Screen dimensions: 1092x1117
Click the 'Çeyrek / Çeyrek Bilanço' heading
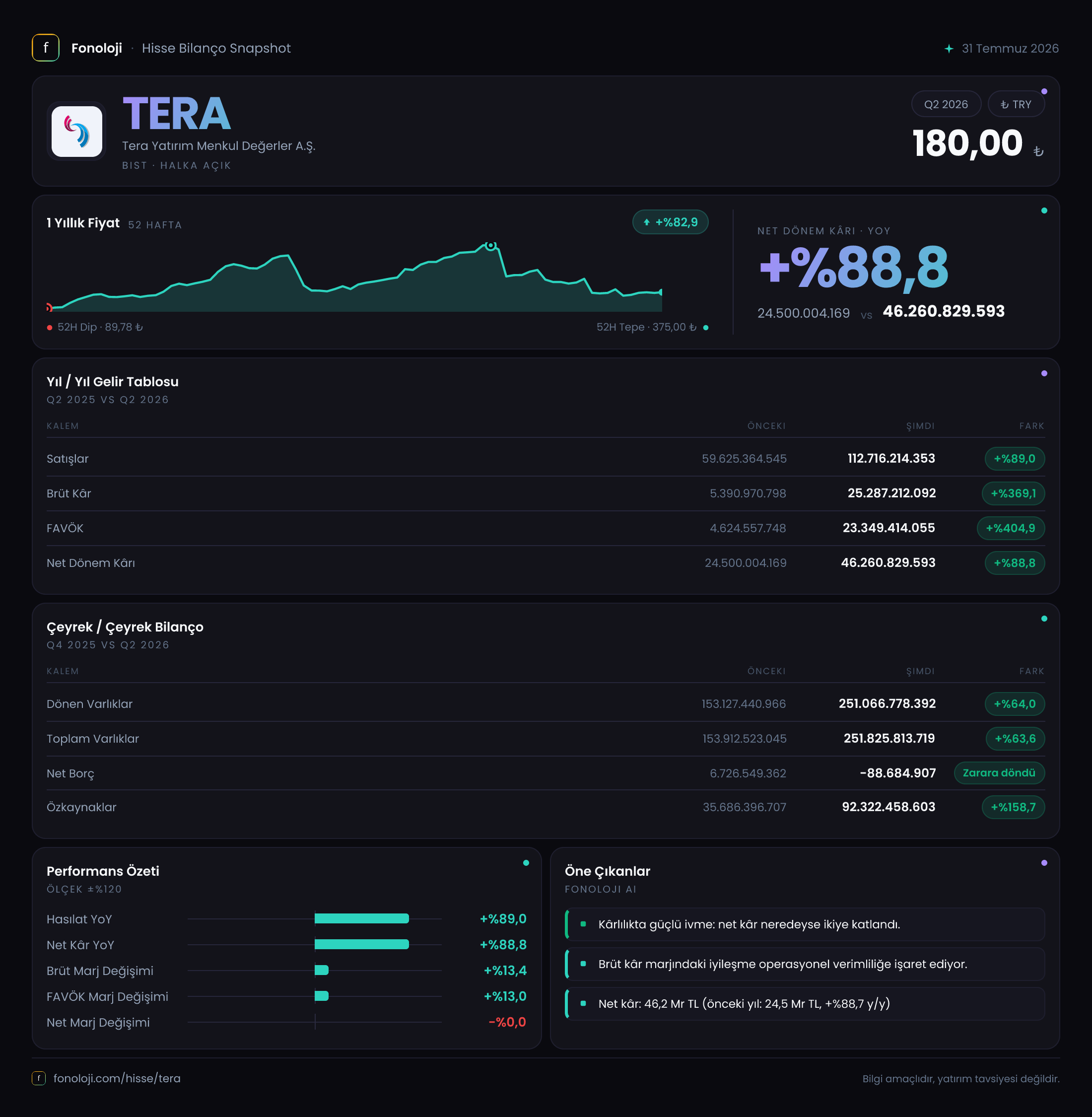point(125,627)
